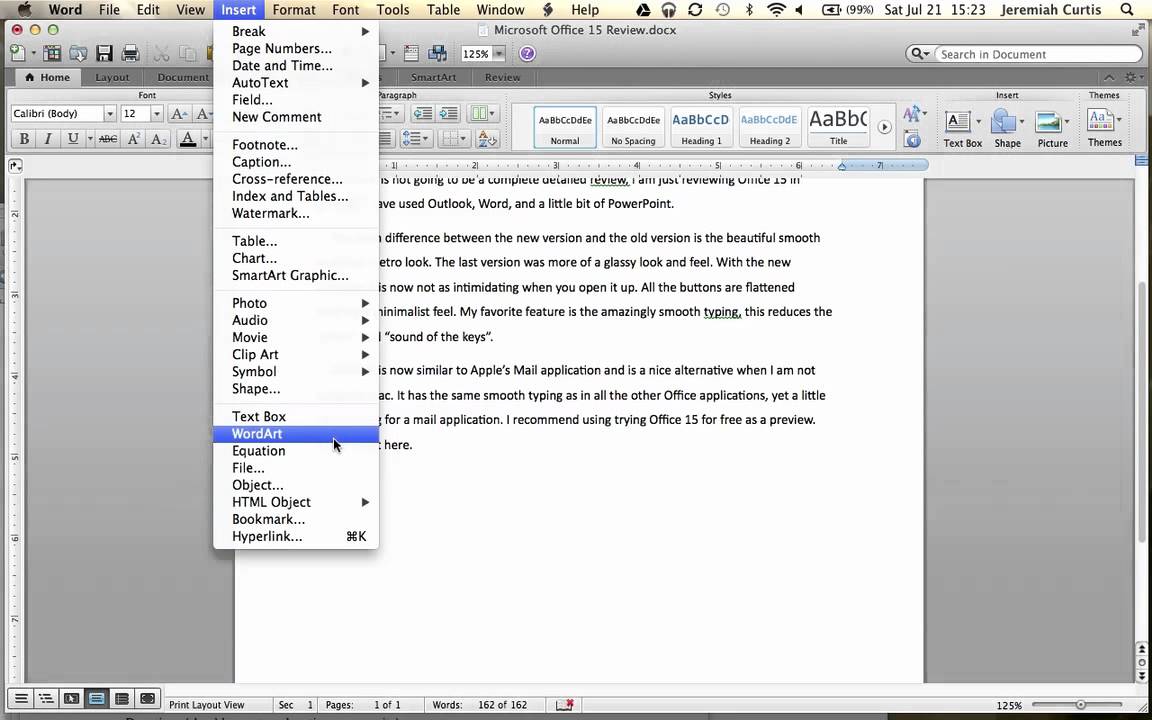Image resolution: width=1152 pixels, height=720 pixels.
Task: Toggle Italic formatting
Action: pyautogui.click(x=47, y=139)
